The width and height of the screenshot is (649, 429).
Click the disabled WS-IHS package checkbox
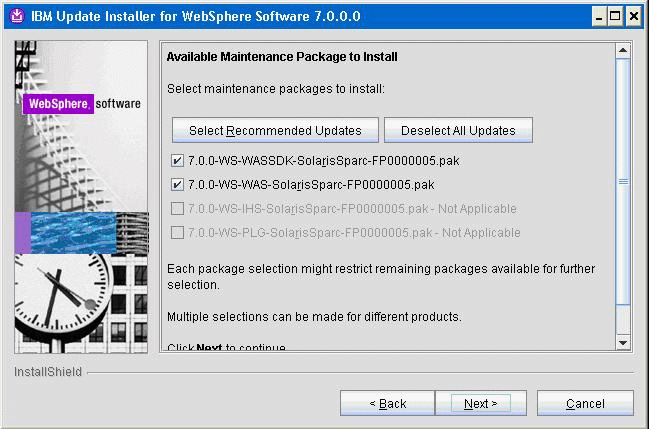click(x=177, y=209)
